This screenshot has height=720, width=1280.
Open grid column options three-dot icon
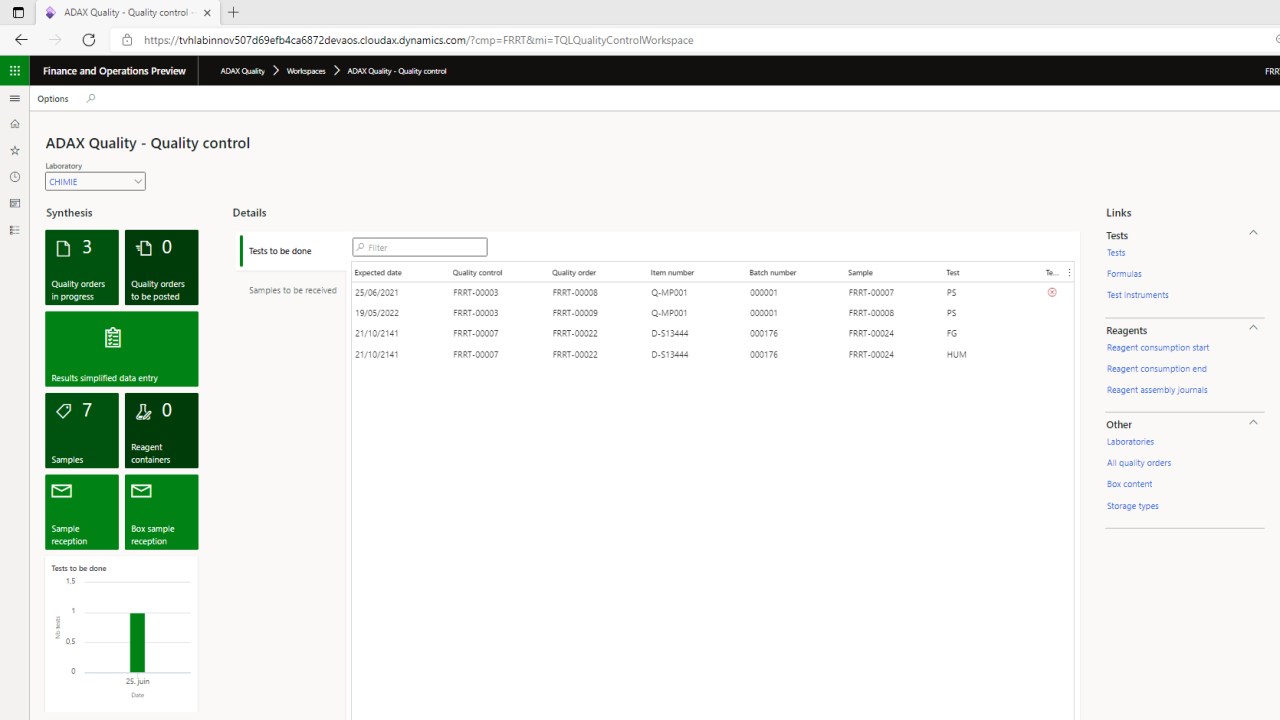point(1069,272)
